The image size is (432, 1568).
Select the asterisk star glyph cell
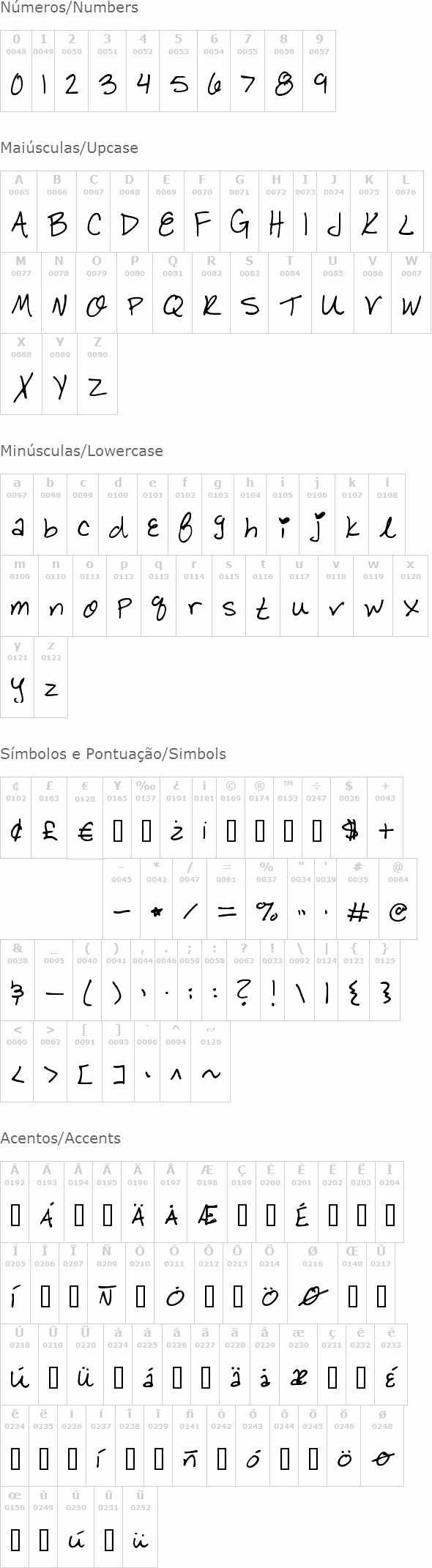(x=157, y=899)
